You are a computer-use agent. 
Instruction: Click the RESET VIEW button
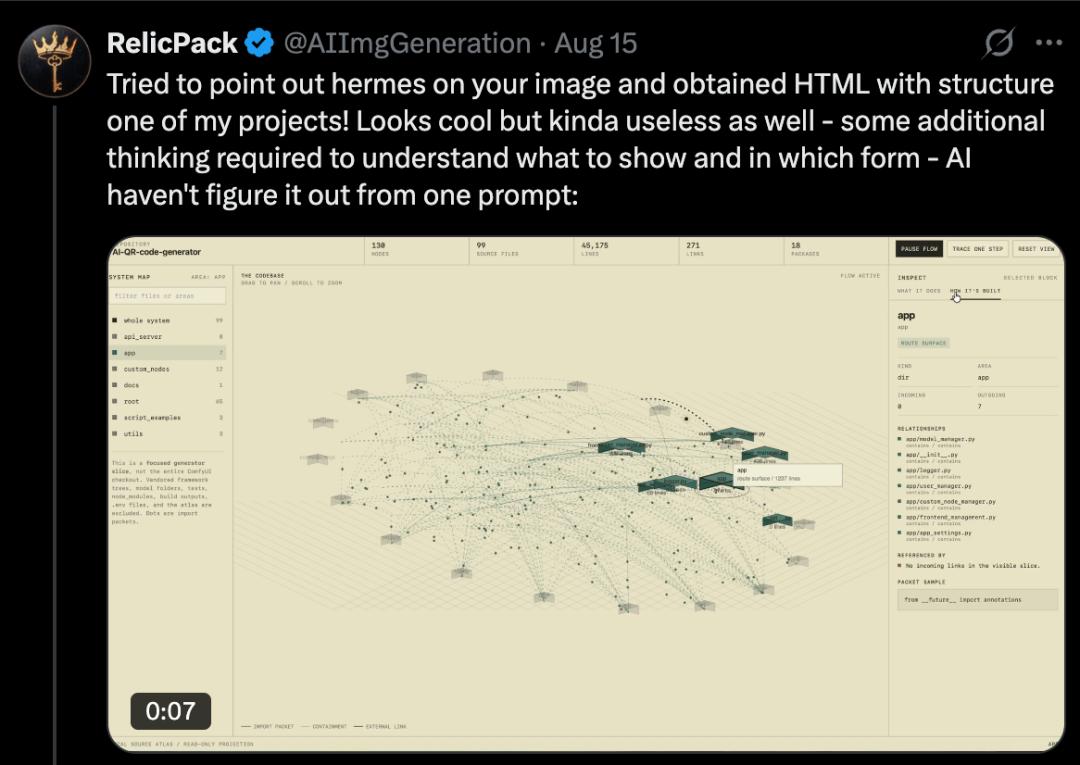pyautogui.click(x=1036, y=249)
